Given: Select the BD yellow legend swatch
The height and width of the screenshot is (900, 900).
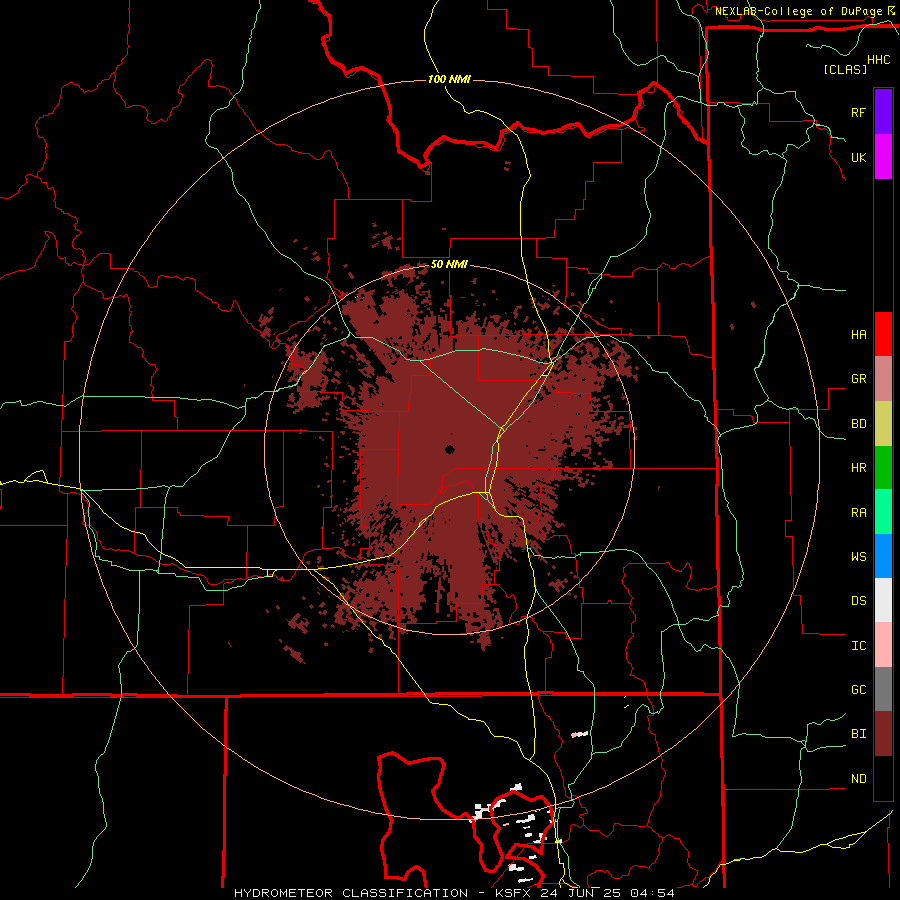Looking at the screenshot, I should (883, 424).
